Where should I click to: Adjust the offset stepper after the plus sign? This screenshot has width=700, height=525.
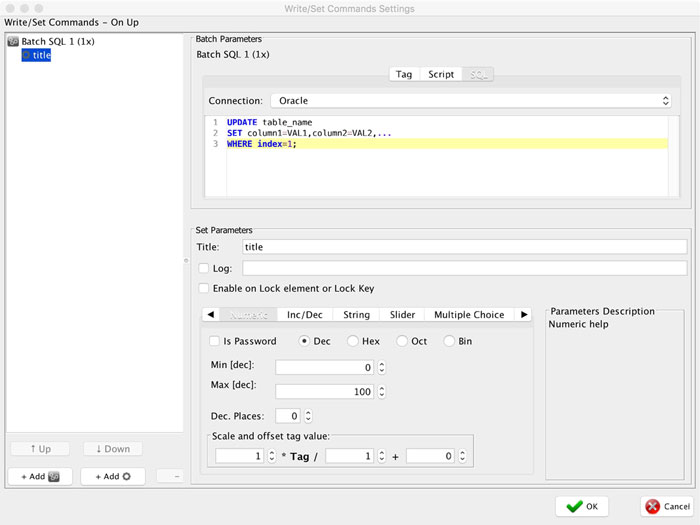point(462,456)
